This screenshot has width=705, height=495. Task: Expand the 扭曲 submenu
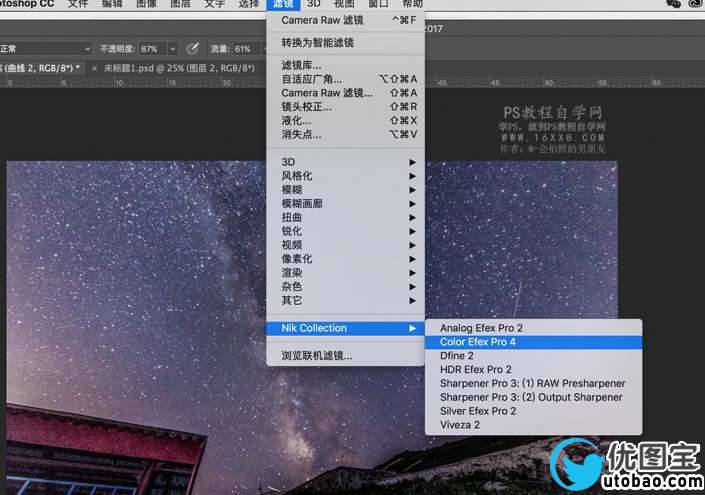(x=345, y=218)
